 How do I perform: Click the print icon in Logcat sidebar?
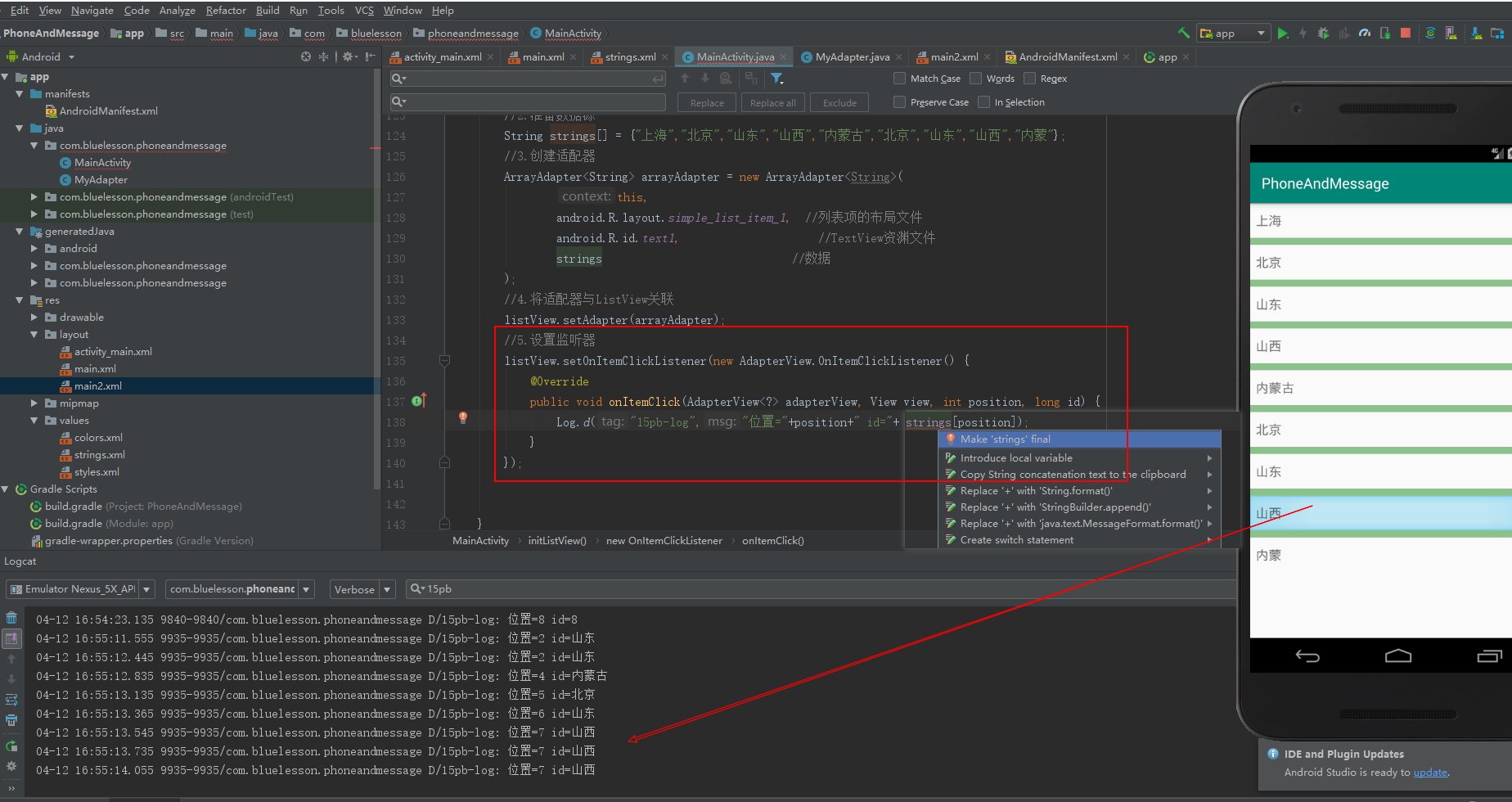coord(11,720)
